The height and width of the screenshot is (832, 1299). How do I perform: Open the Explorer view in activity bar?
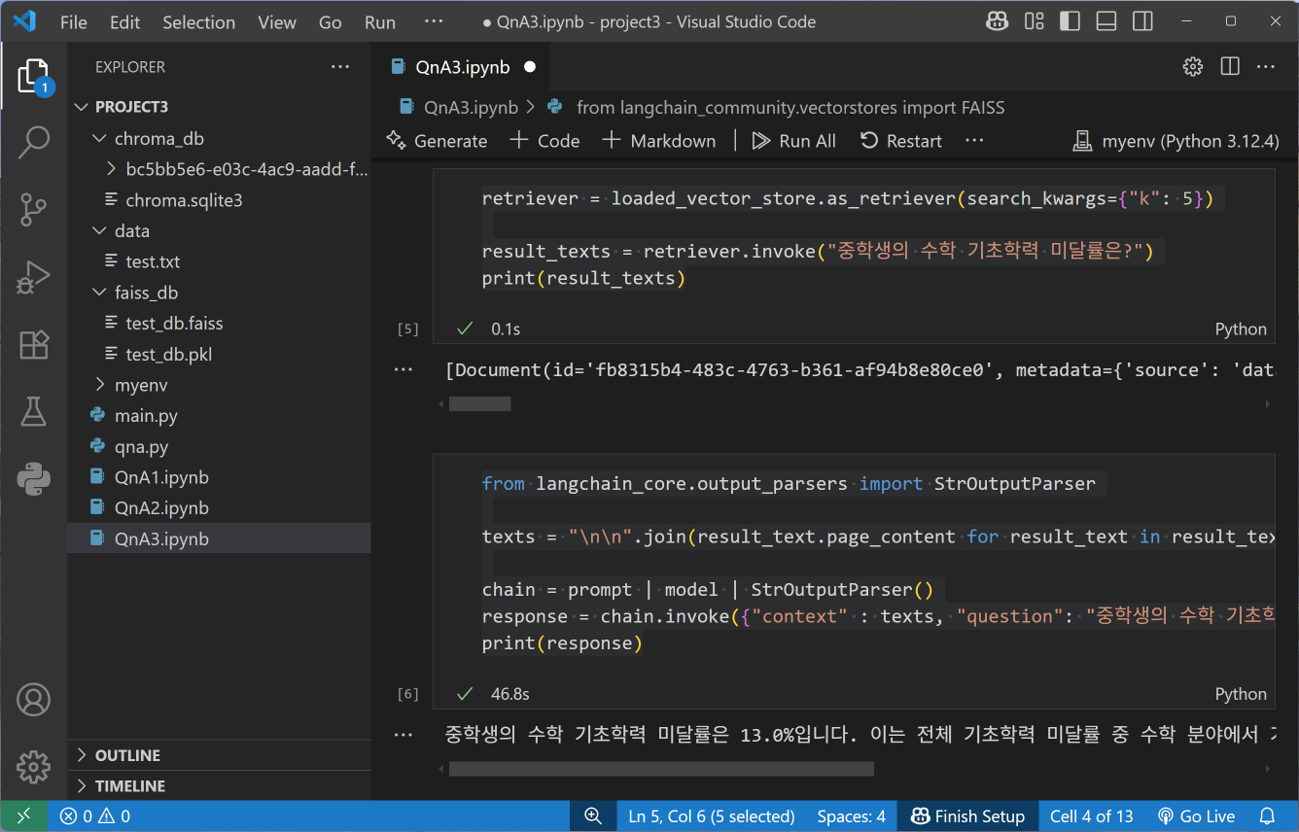coord(33,77)
